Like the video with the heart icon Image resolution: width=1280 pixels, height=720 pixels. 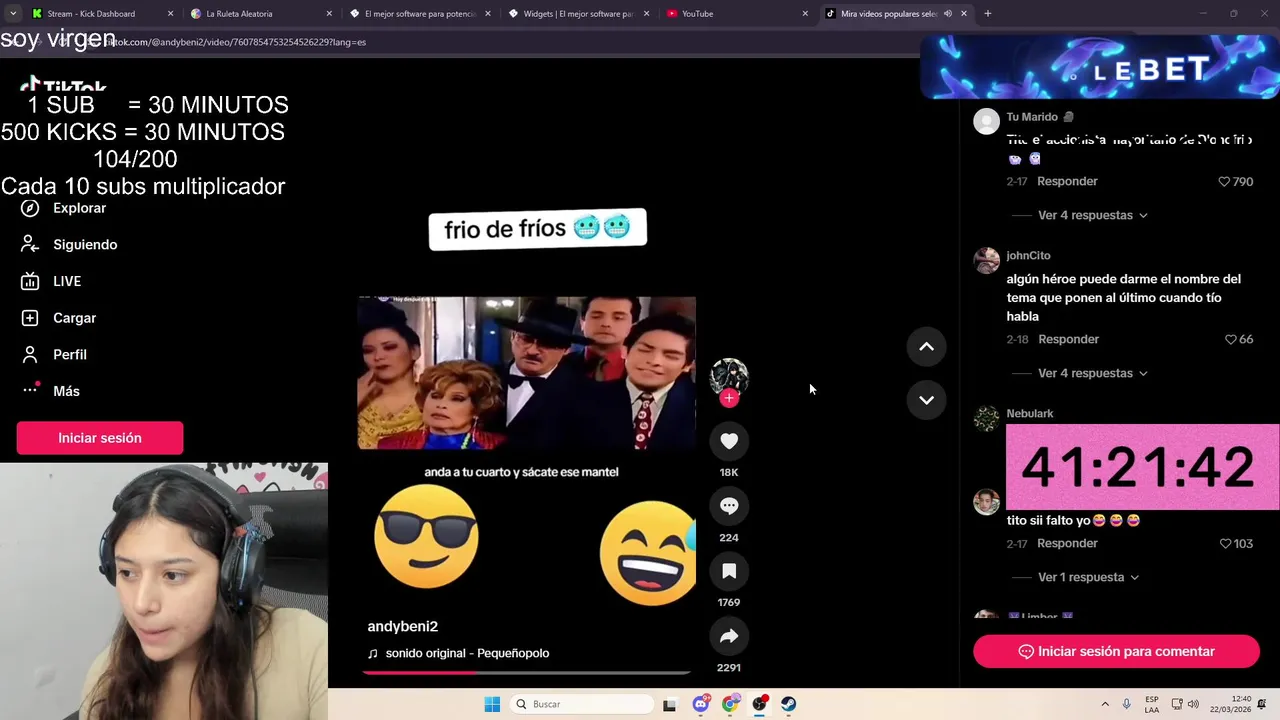coord(729,441)
